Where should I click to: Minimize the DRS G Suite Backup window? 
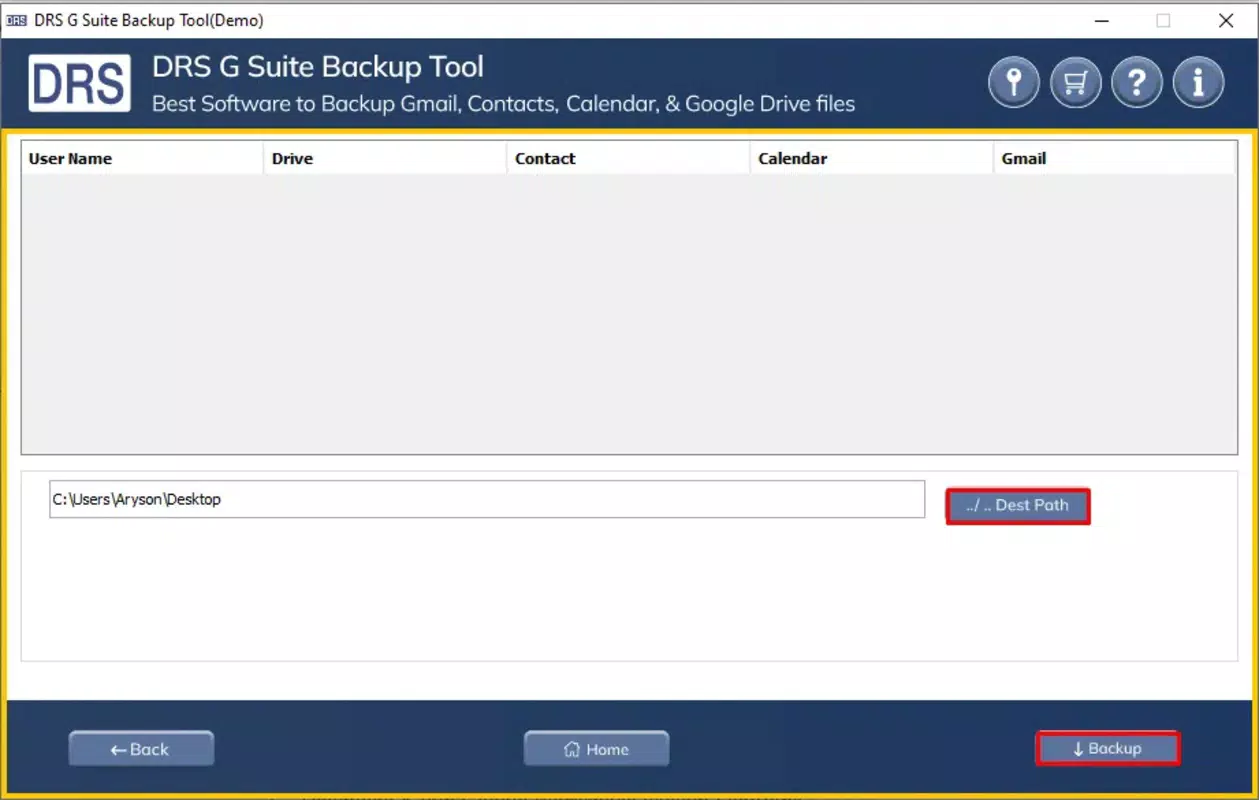tap(1101, 20)
